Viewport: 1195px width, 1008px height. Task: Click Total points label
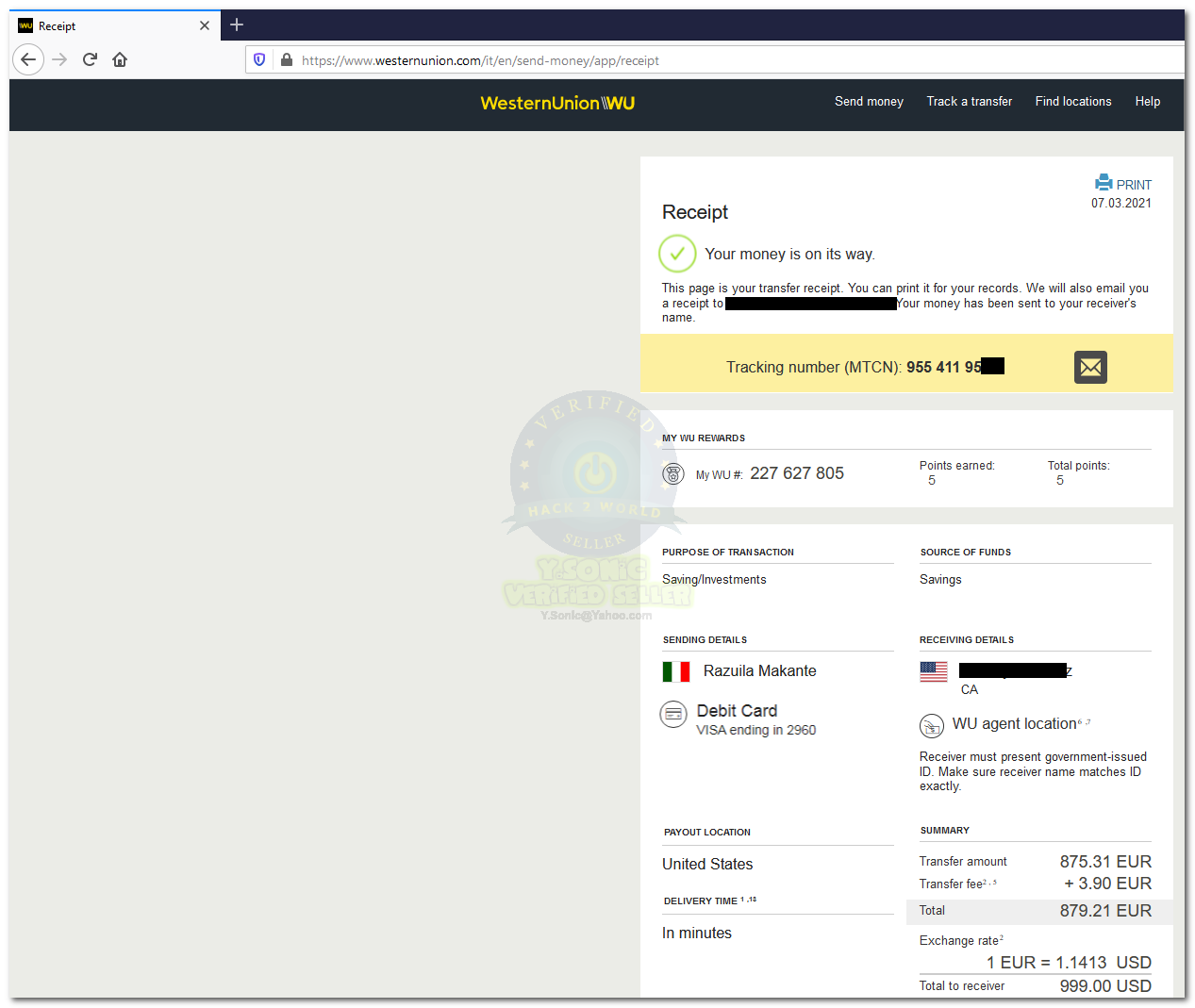1079,466
